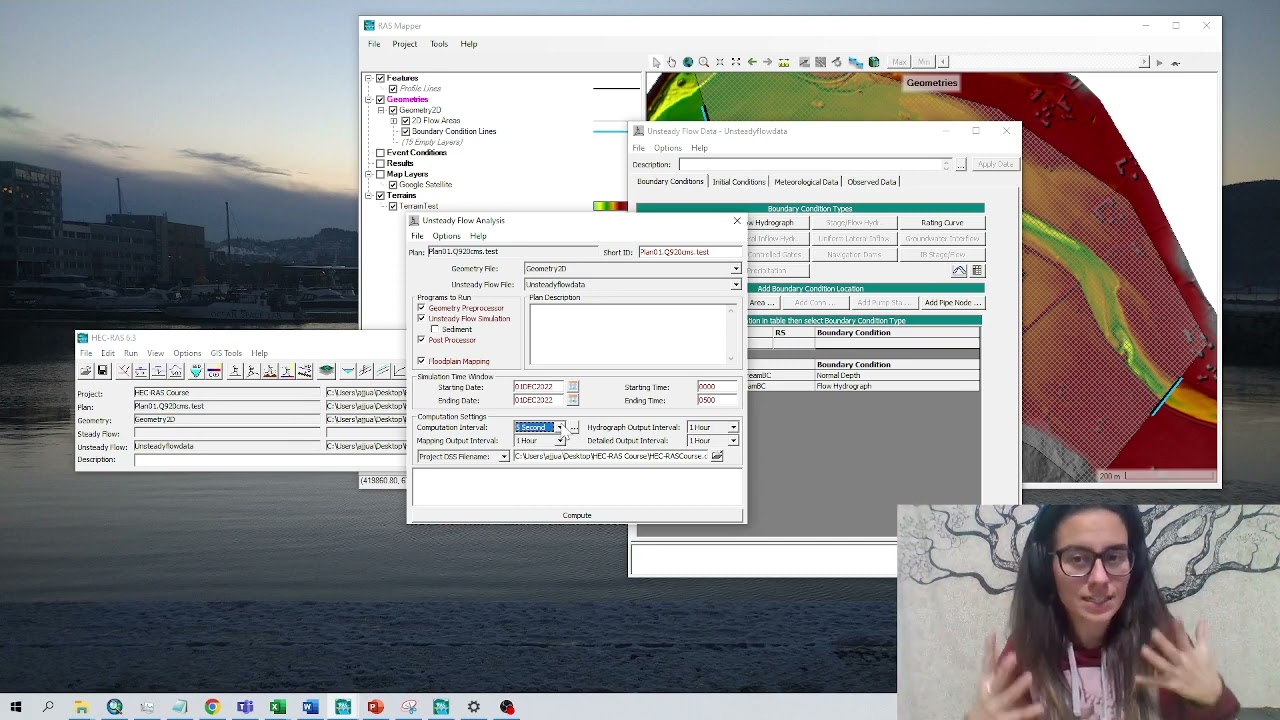Collapse the Features tree node
The width and height of the screenshot is (1280, 720).
[368, 78]
